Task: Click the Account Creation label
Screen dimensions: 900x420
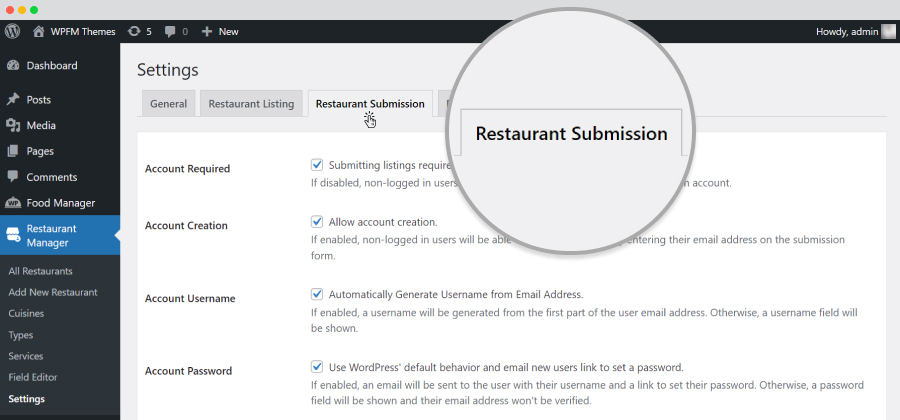Action: click(186, 225)
